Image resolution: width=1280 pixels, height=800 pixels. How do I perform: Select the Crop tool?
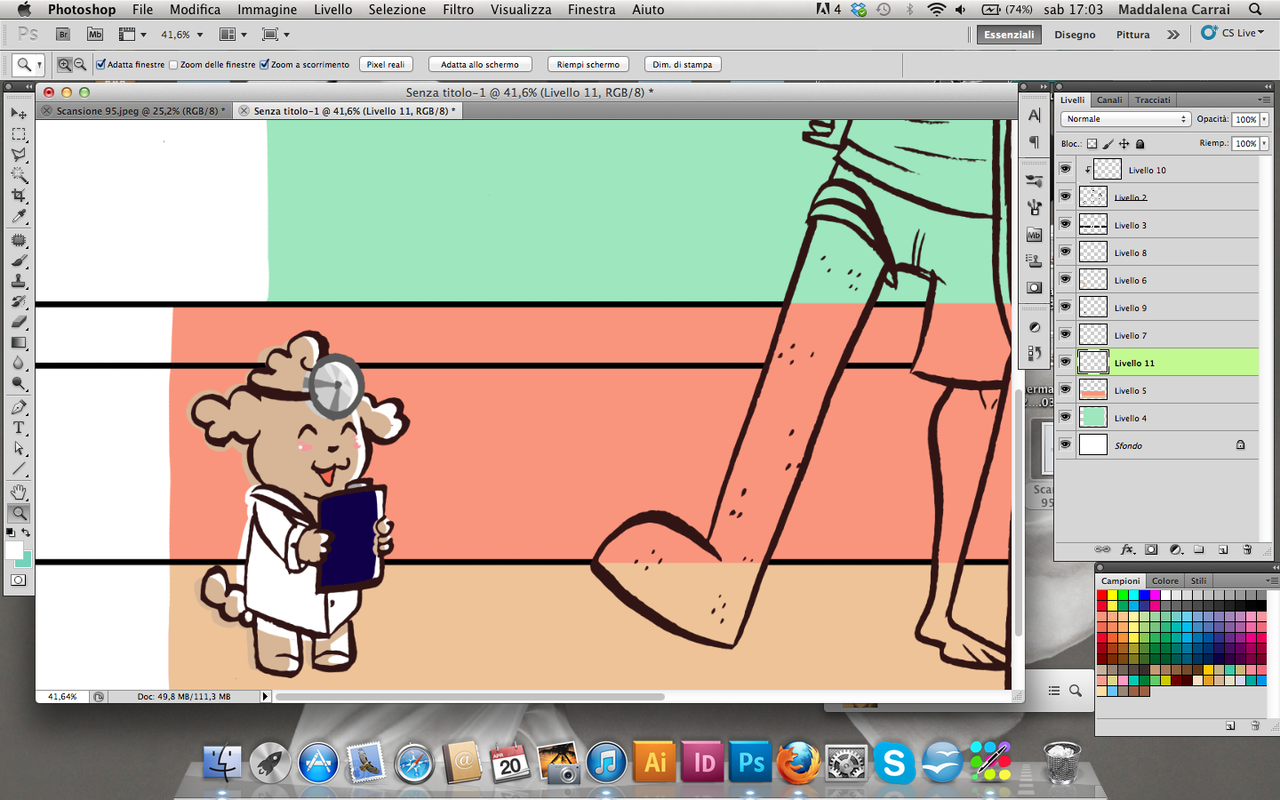(x=19, y=196)
